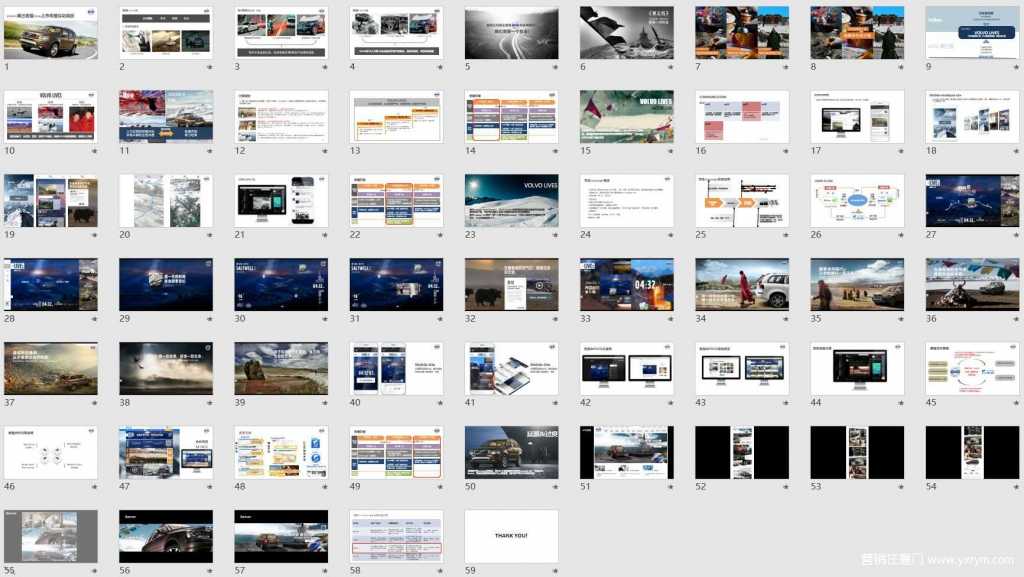The image size is (1024, 577).
Task: Select slide 35 thumbnail
Action: 857,285
